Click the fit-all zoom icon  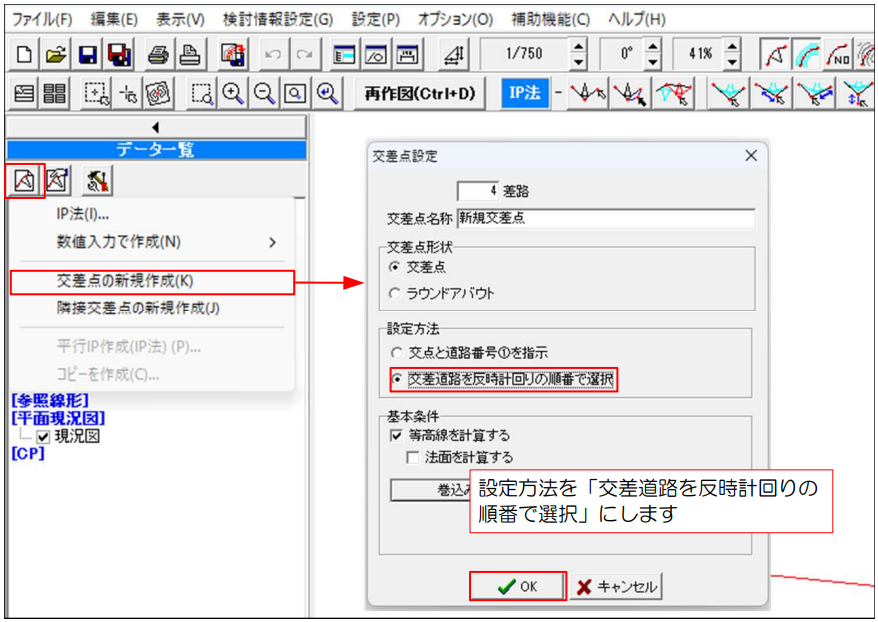(295, 93)
